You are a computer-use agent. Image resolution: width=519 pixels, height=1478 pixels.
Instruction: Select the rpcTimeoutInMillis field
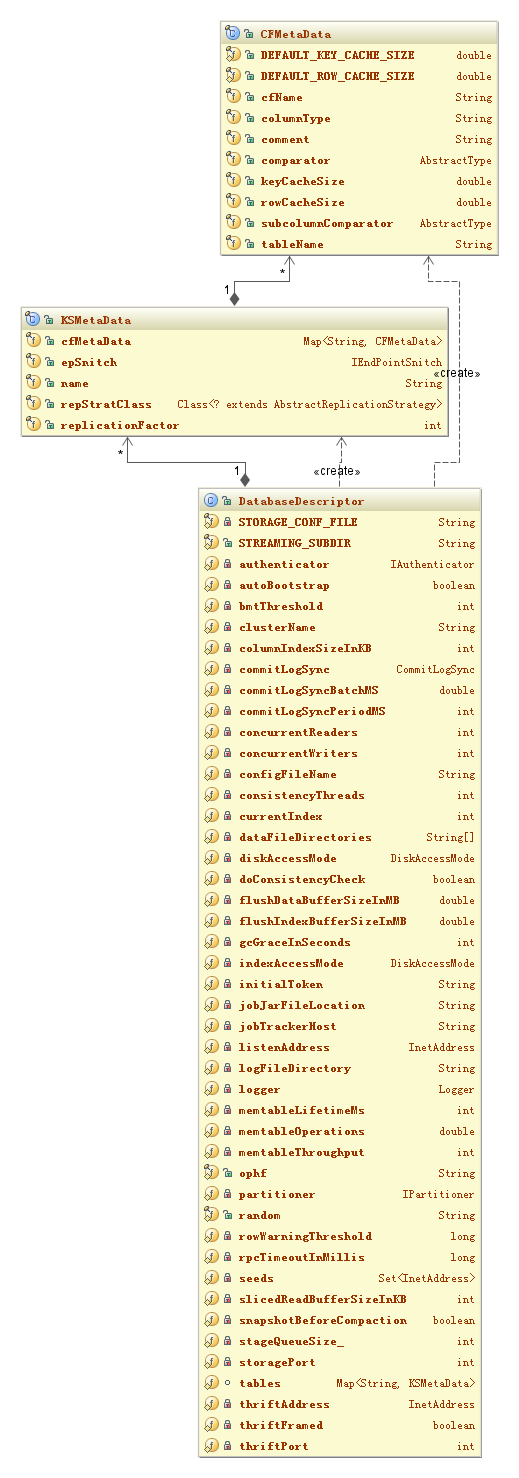[x=340, y=1257]
